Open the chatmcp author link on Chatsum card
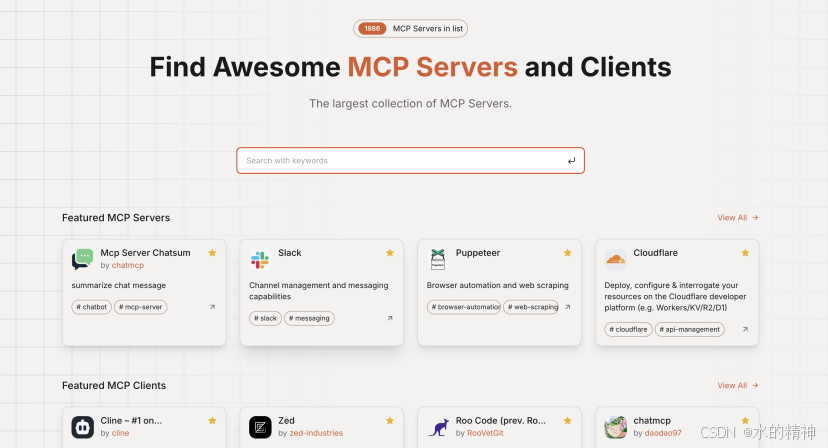 coord(128,265)
